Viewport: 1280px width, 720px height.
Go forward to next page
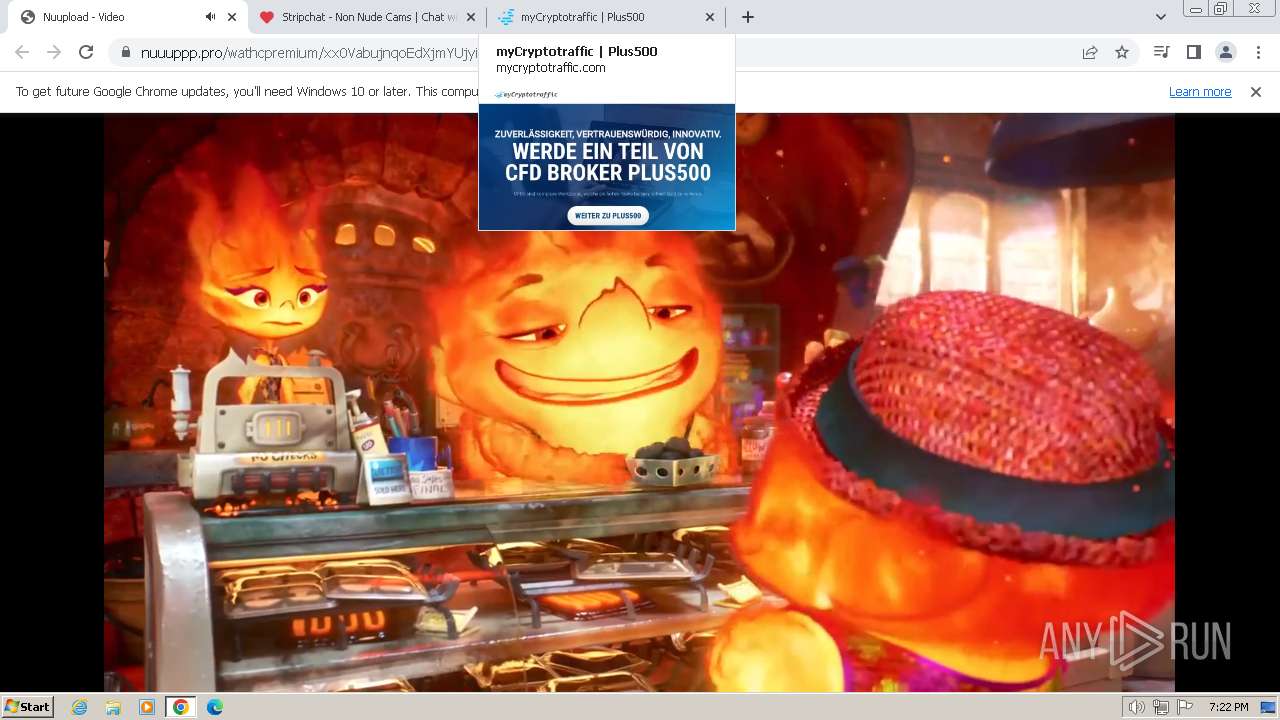click(x=54, y=52)
